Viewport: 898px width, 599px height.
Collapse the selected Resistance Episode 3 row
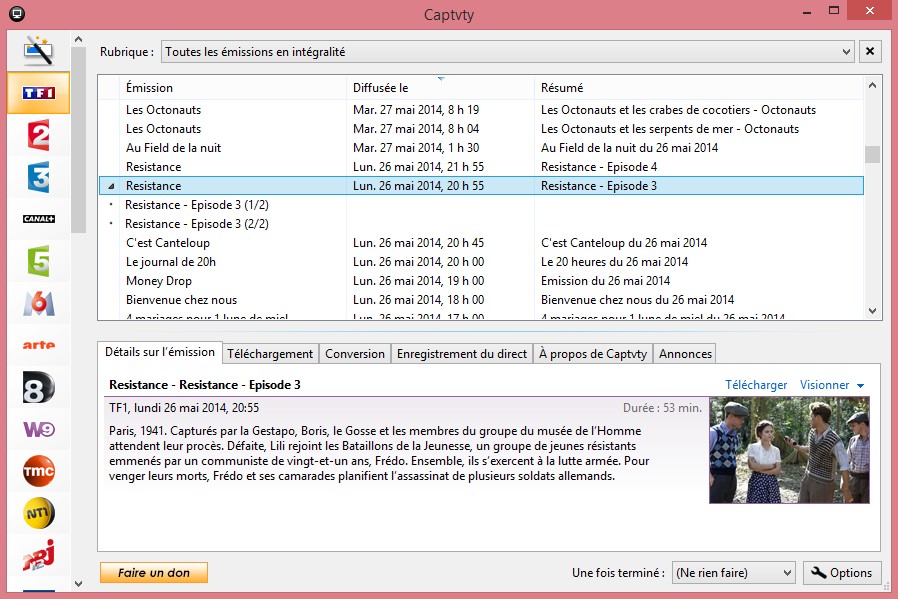click(x=111, y=186)
